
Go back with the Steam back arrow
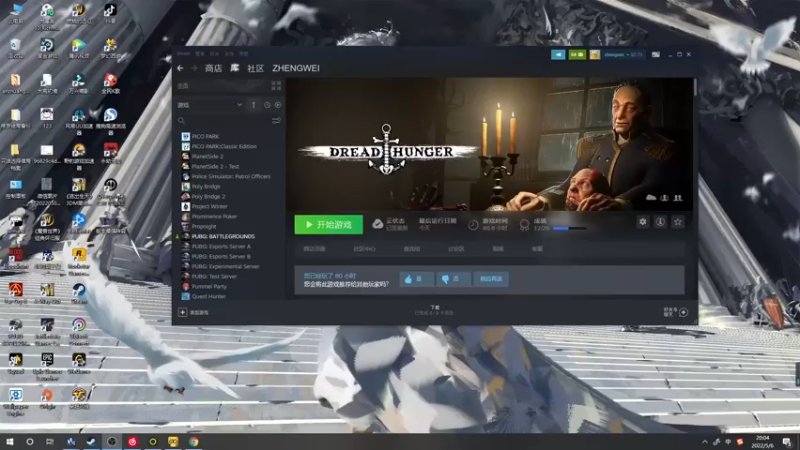[x=180, y=68]
